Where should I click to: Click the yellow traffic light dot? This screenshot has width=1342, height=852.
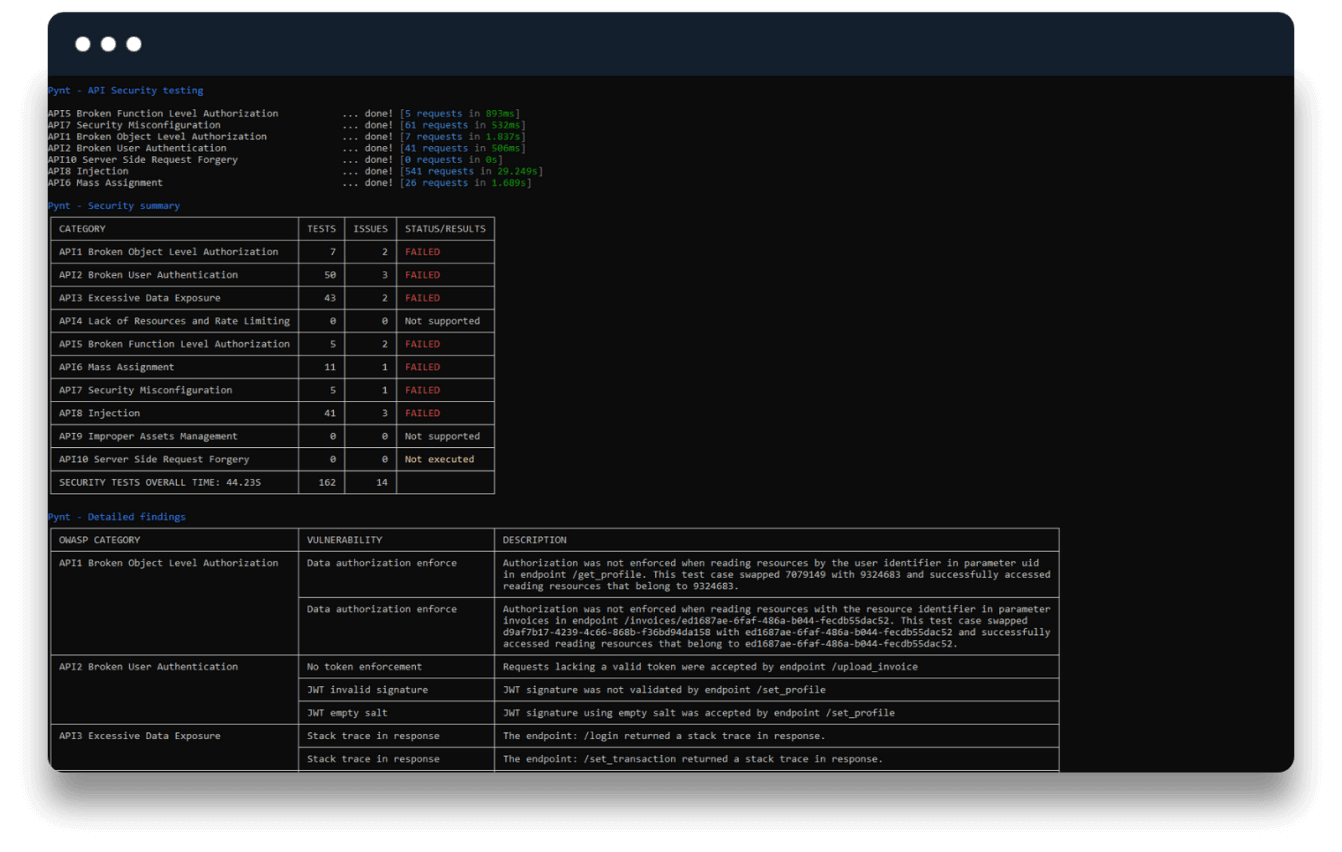point(106,44)
